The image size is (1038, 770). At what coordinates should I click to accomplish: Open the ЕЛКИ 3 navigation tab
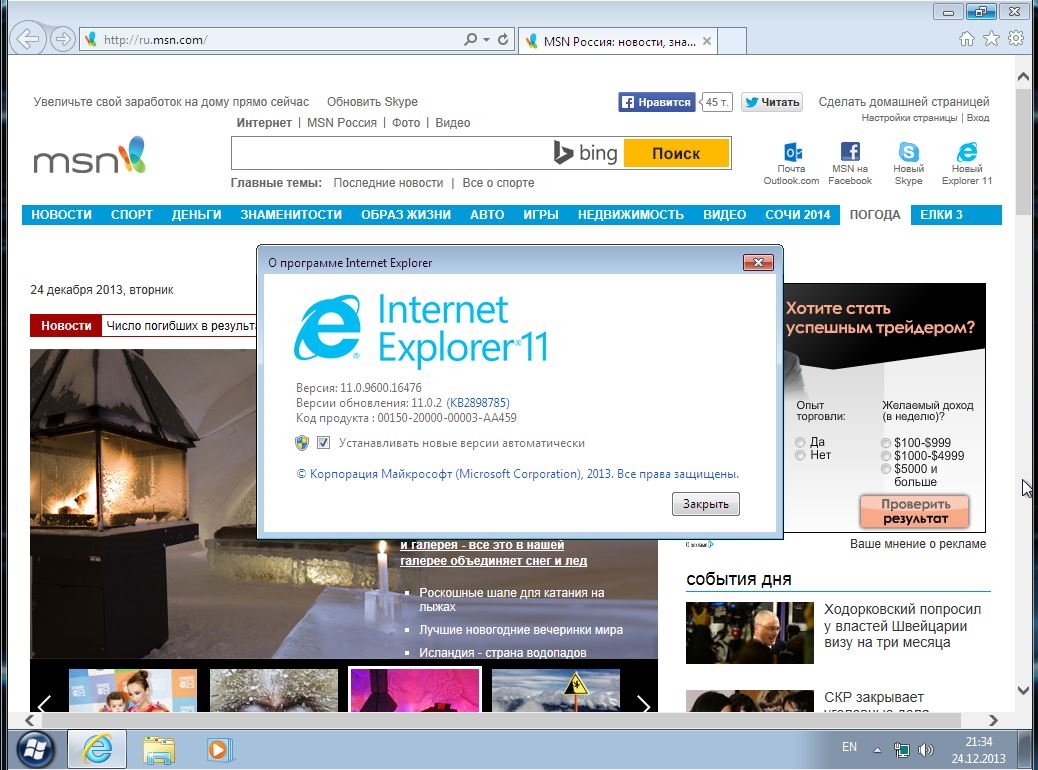(941, 215)
